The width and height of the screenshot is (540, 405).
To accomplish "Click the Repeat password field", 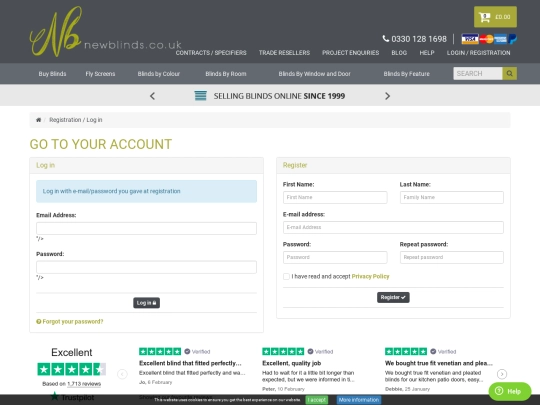I will 452,257.
